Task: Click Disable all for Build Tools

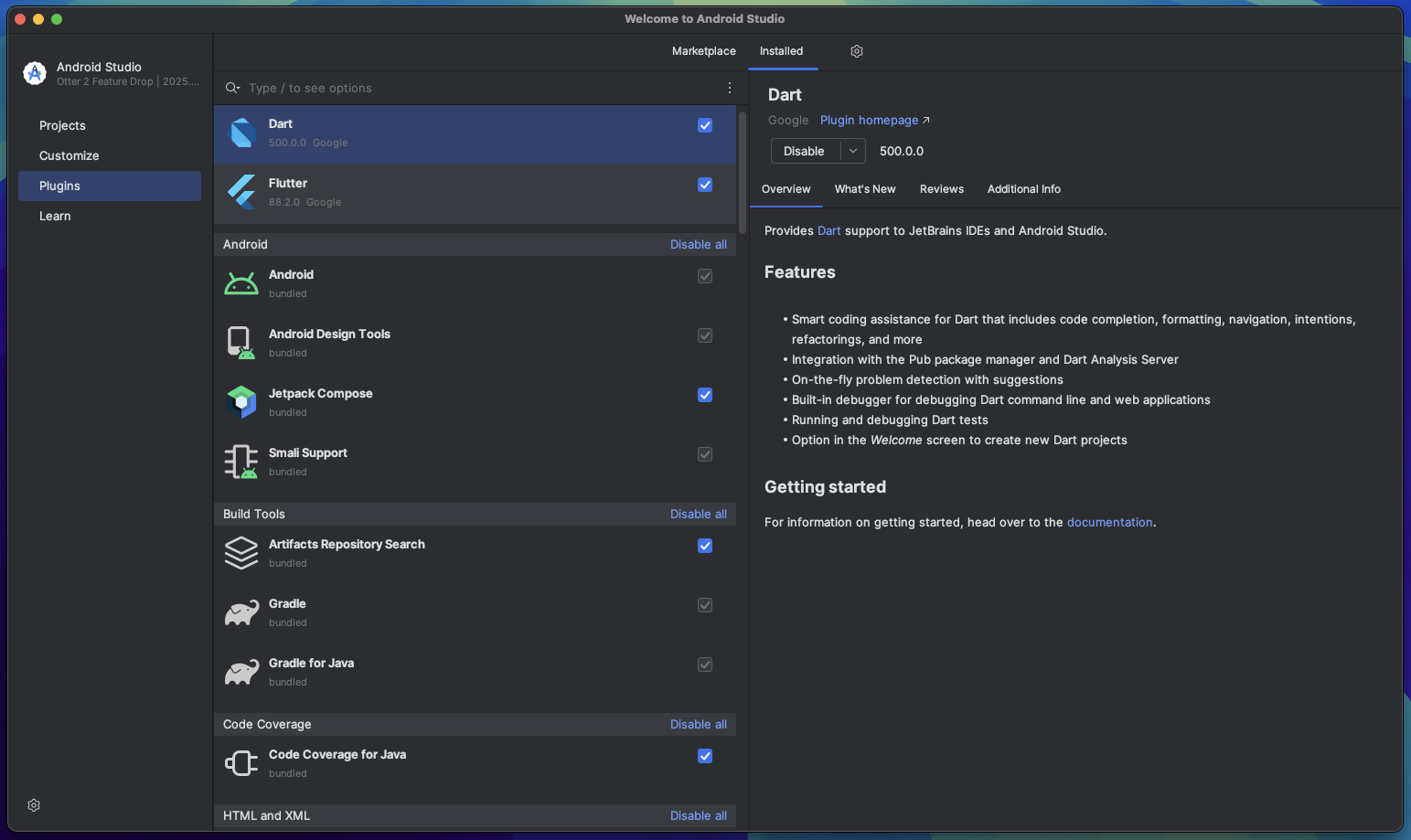Action: click(698, 515)
